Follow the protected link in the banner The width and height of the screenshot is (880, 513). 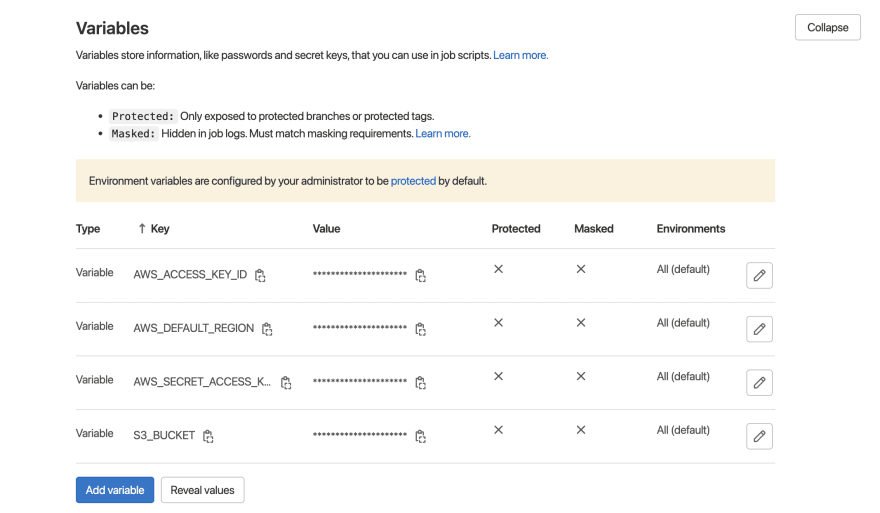click(413, 181)
